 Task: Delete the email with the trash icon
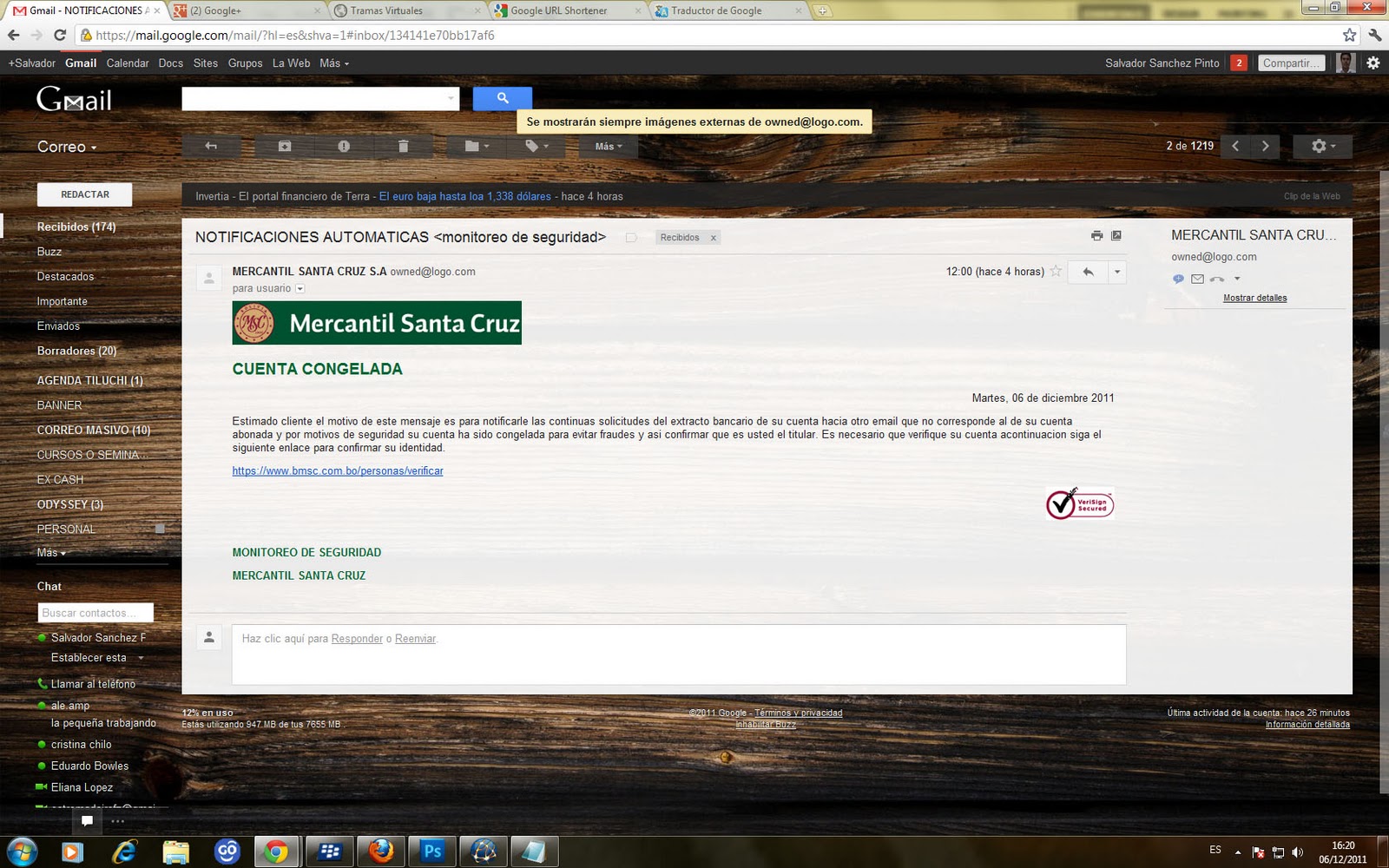[404, 146]
